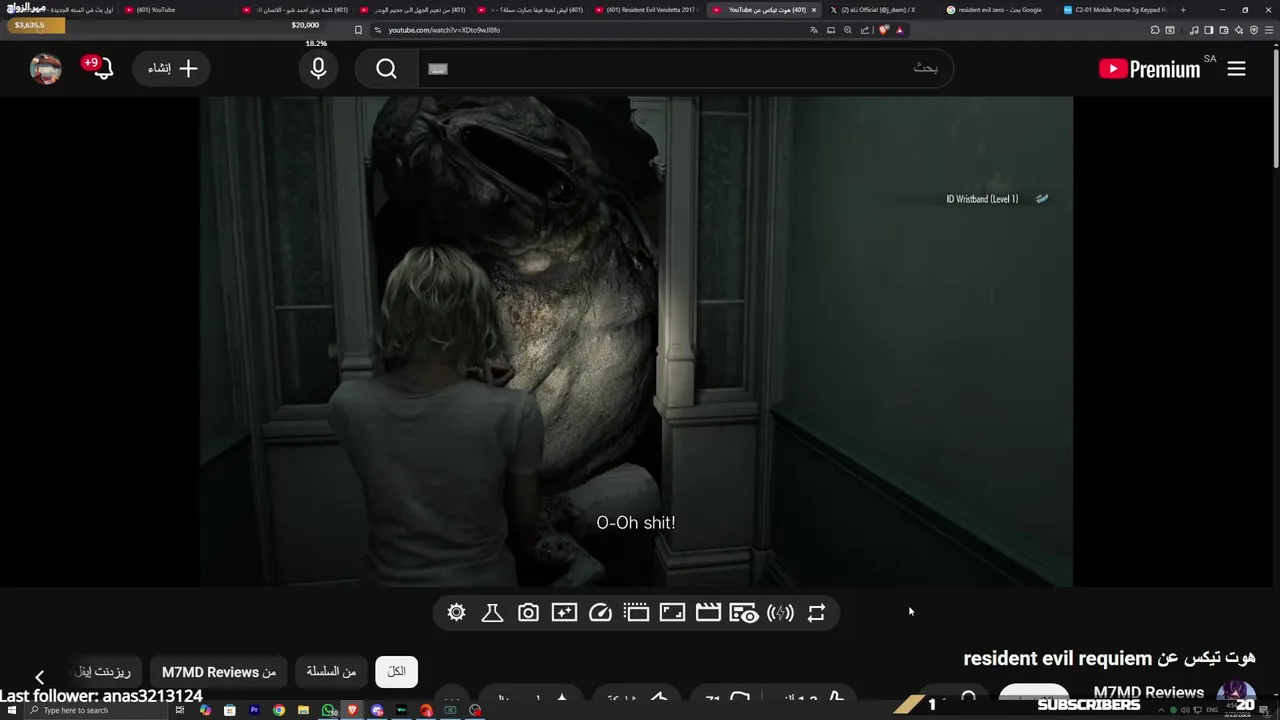Open the account avatar menu
This screenshot has height=720, width=1280.
click(46, 68)
